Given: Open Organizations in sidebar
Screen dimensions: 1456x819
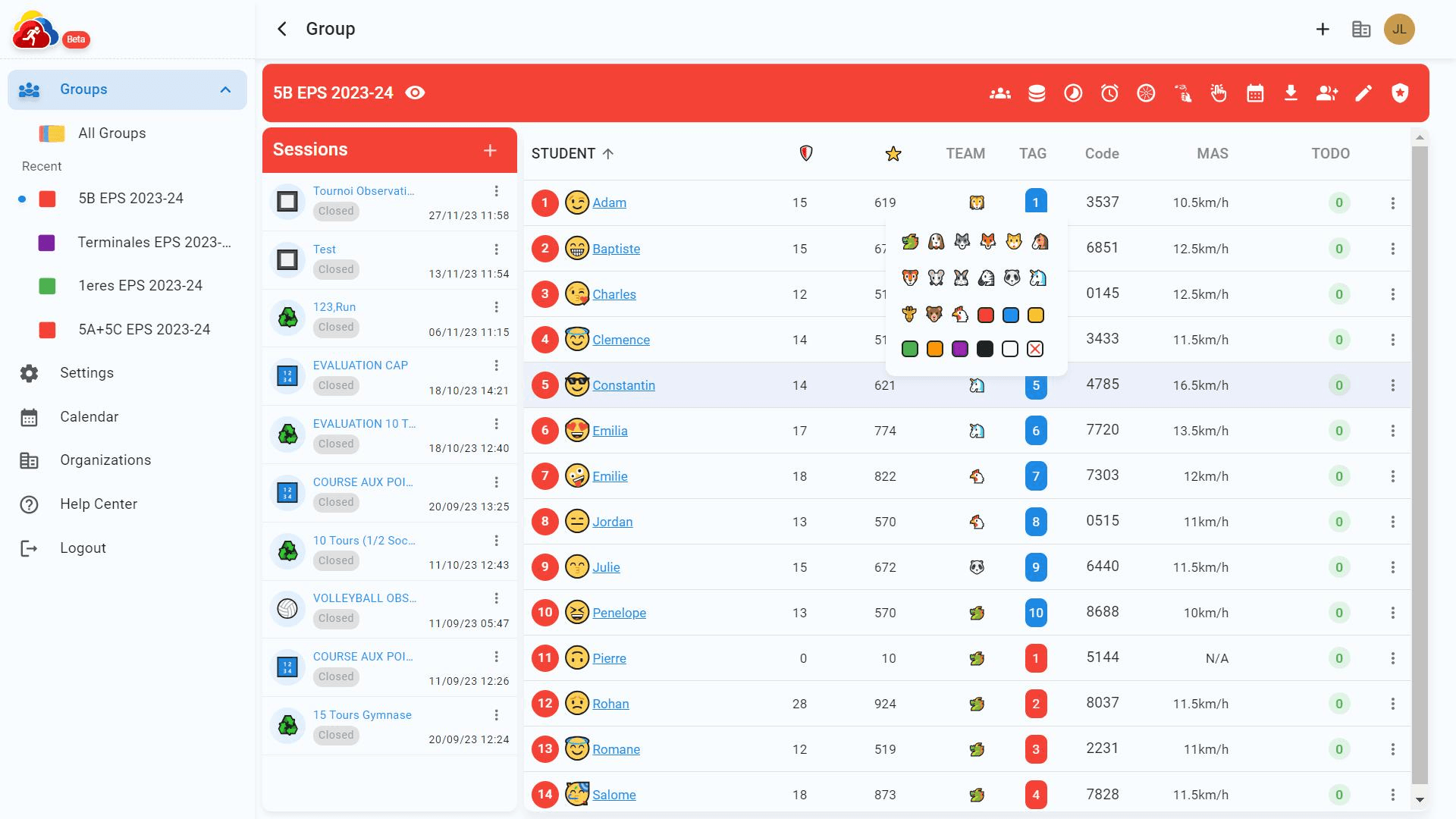Looking at the screenshot, I should (x=127, y=460).
